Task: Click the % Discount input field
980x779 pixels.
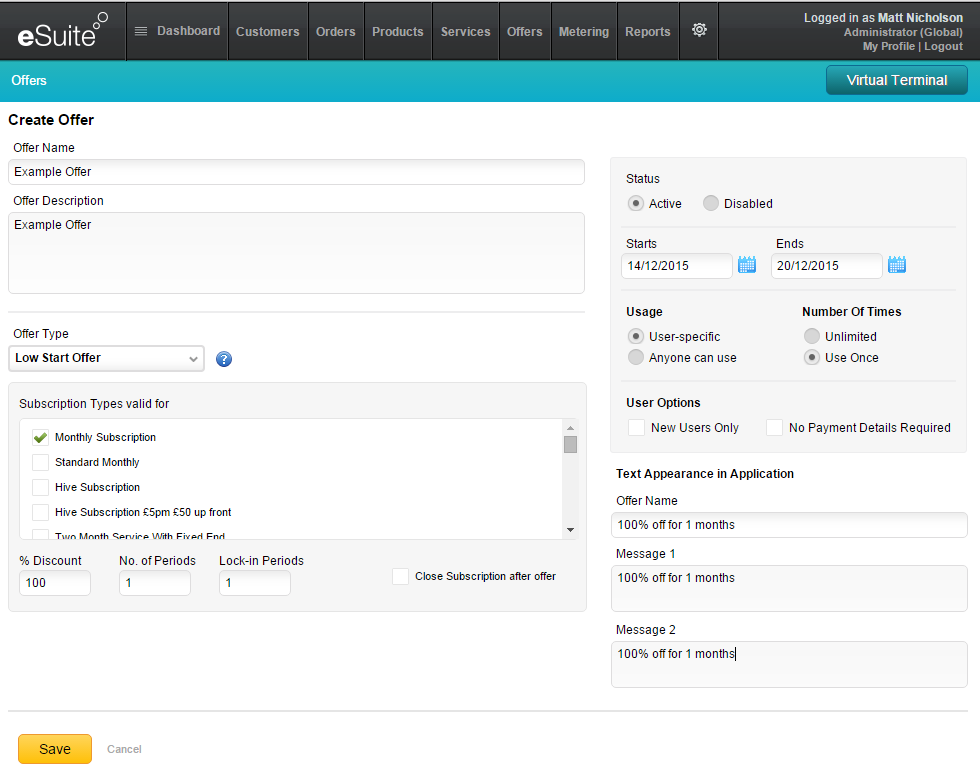Action: pos(55,583)
